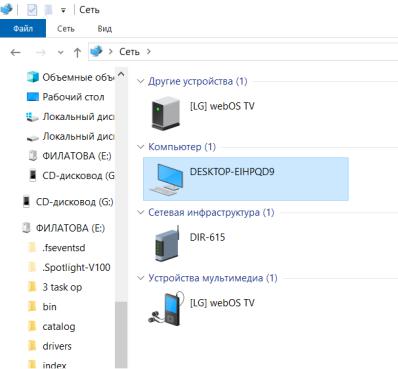Screen dimensions: 398x369
Task: Click the Properties checkmark quick access icon
Action: [32, 10]
